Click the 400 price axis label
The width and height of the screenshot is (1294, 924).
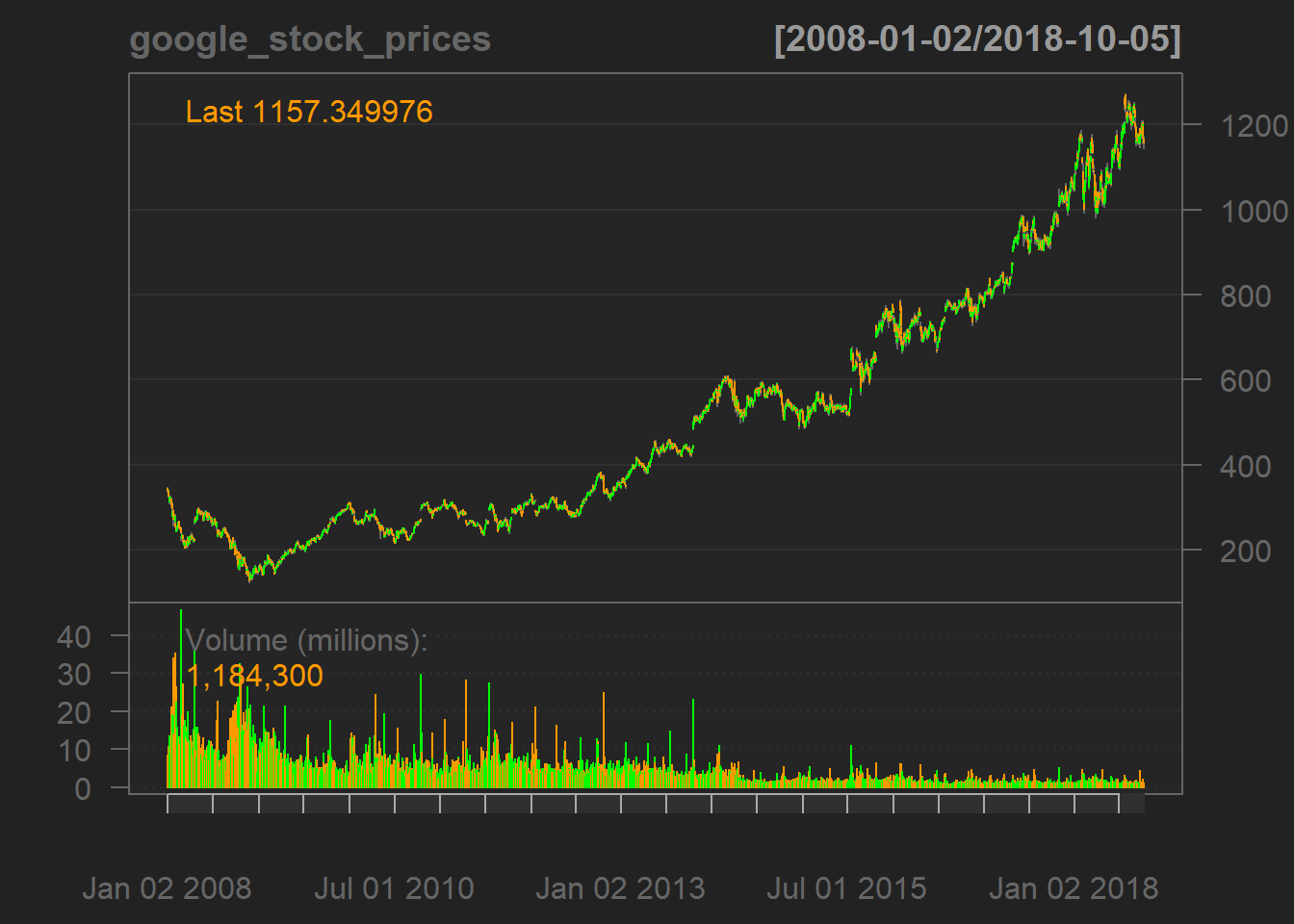pyautogui.click(x=1246, y=466)
